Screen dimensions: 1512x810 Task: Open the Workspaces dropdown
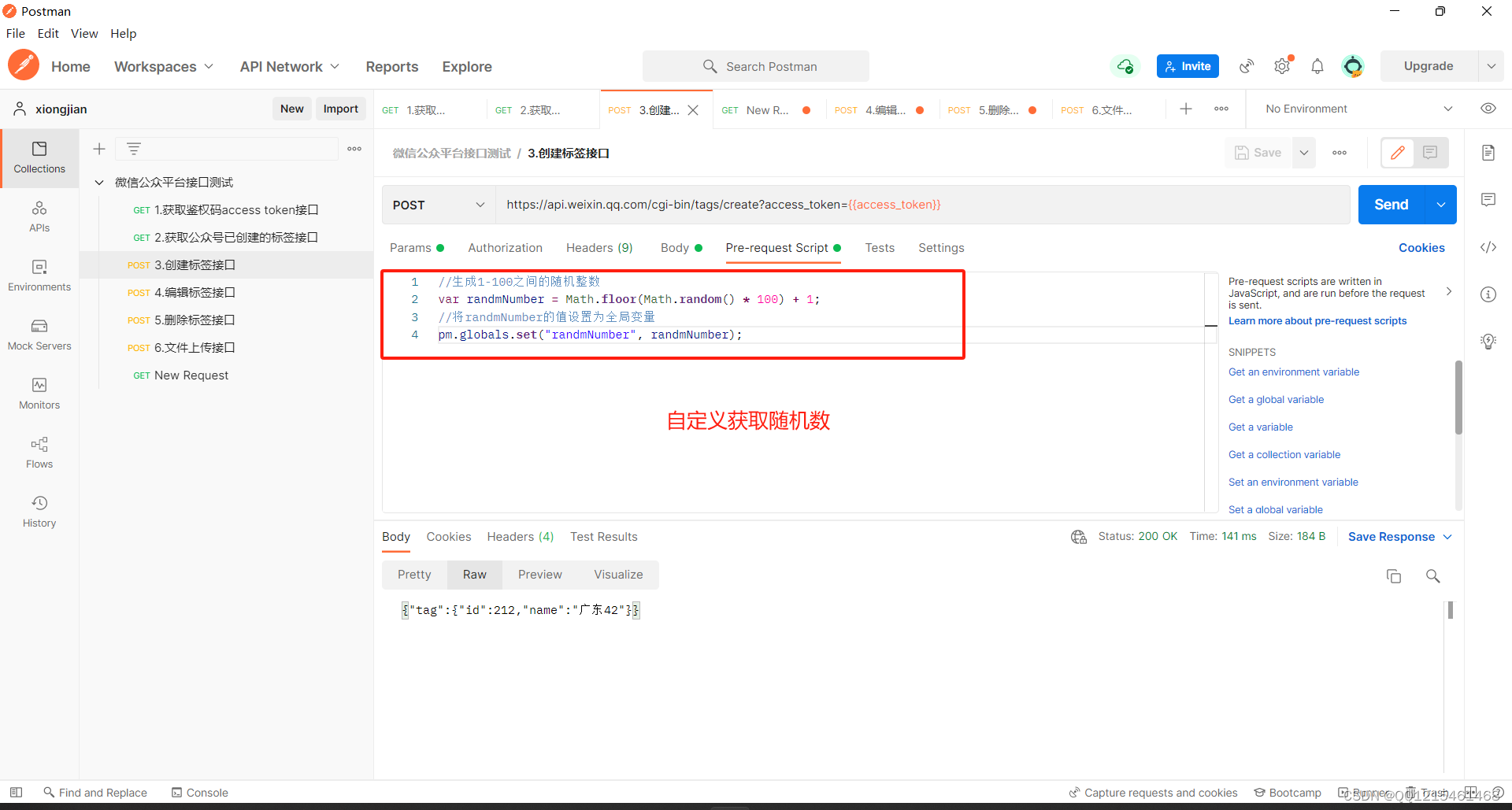(x=164, y=67)
